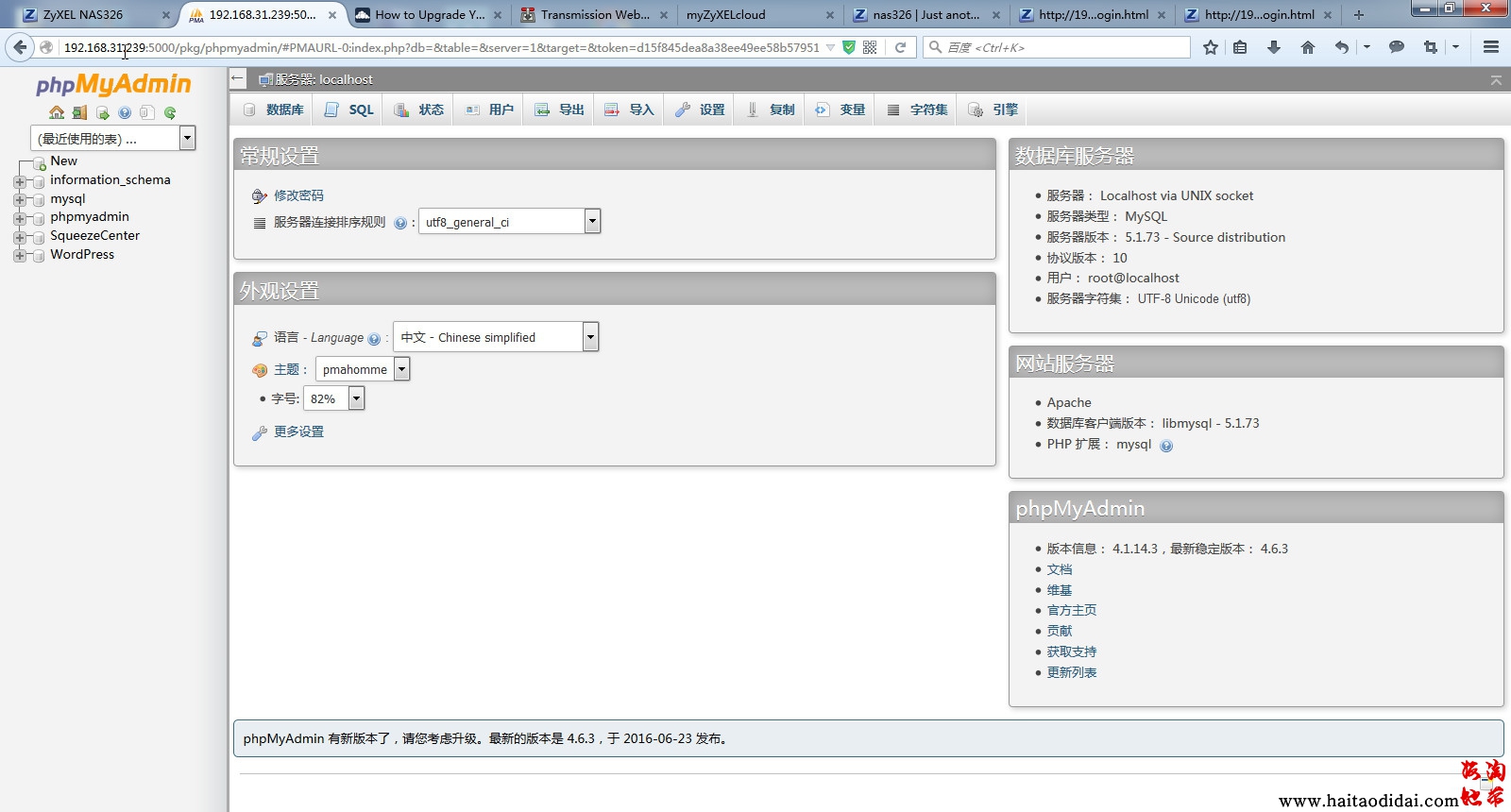Collapse navigation panel using left arrow button
The width and height of the screenshot is (1511, 812).
pyautogui.click(x=238, y=79)
